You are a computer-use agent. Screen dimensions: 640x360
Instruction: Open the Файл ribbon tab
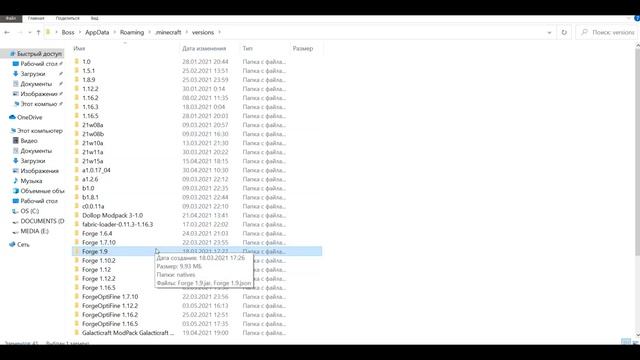coord(11,18)
